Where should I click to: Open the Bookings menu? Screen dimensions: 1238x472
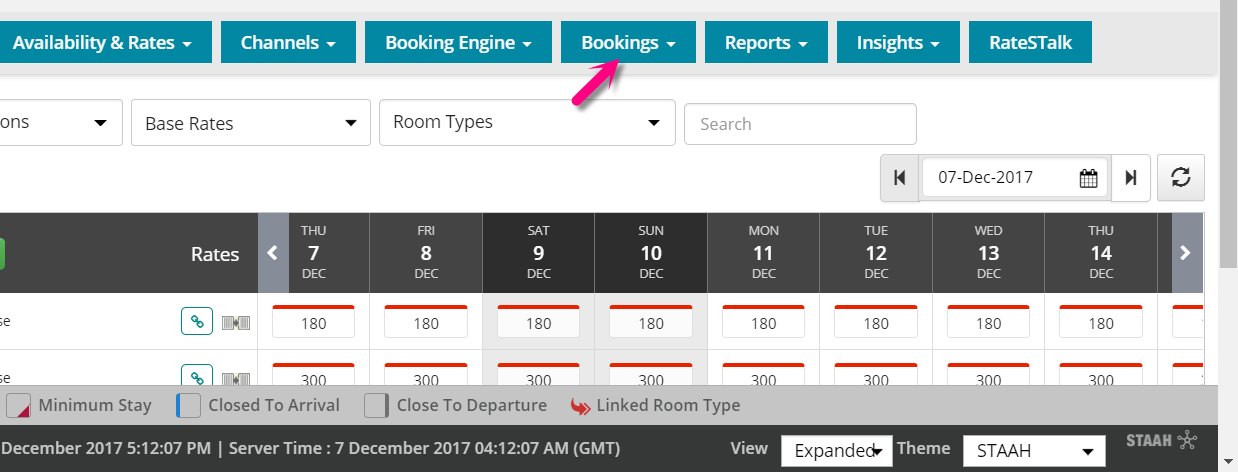(x=628, y=43)
